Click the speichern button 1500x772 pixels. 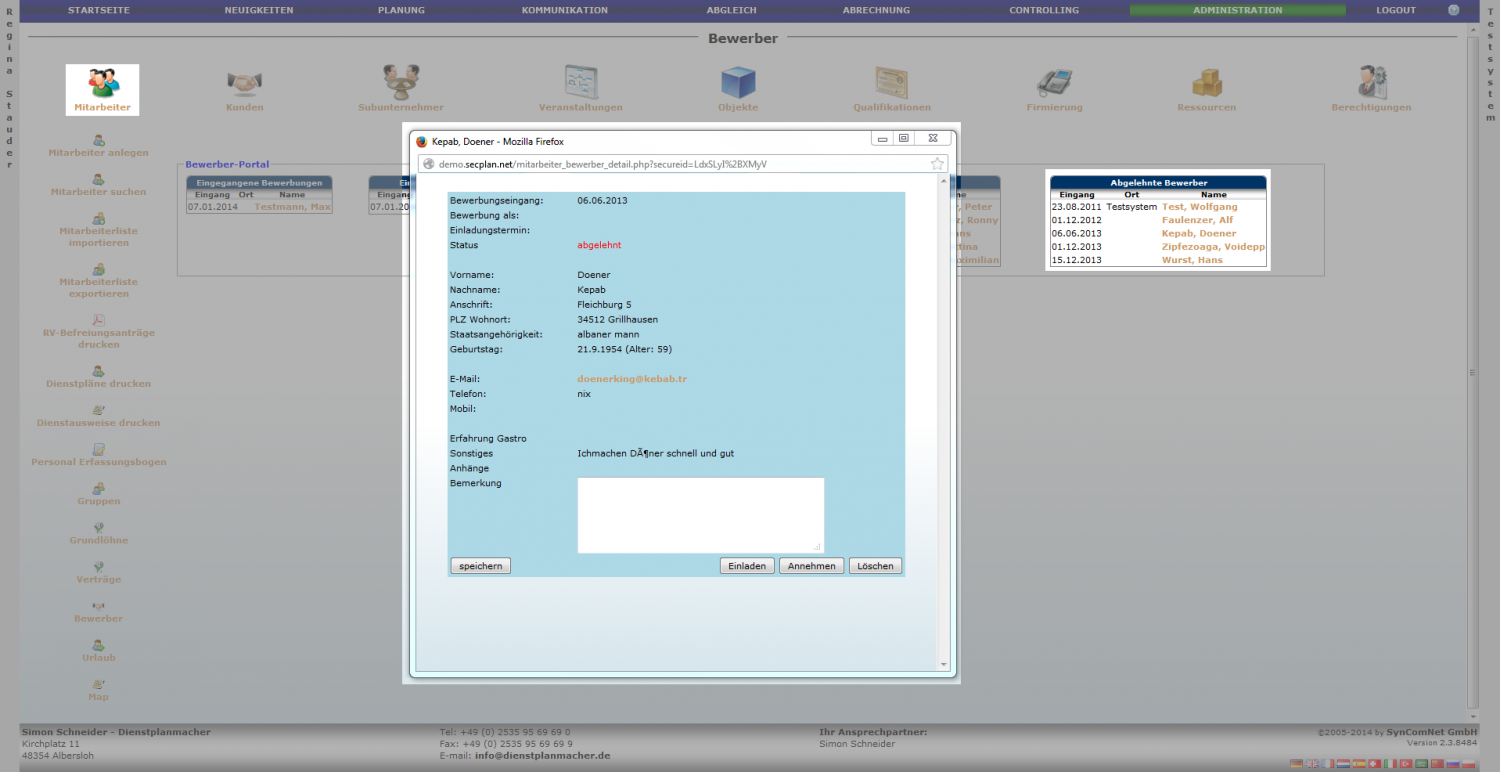pyautogui.click(x=481, y=566)
